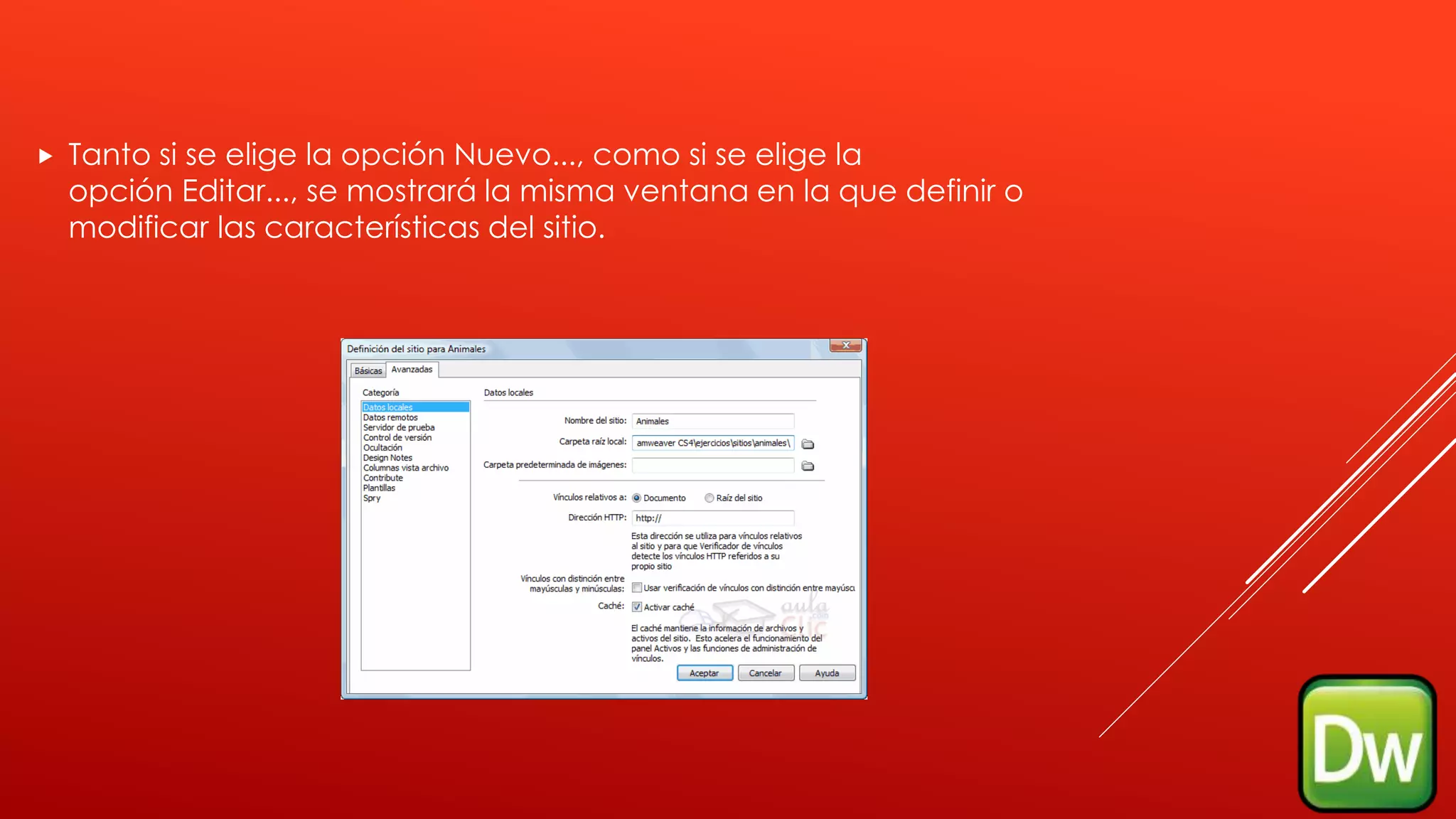
Task: Browse for the default images folder (Carpeta predeterminada de imágenes)
Action: point(808,466)
